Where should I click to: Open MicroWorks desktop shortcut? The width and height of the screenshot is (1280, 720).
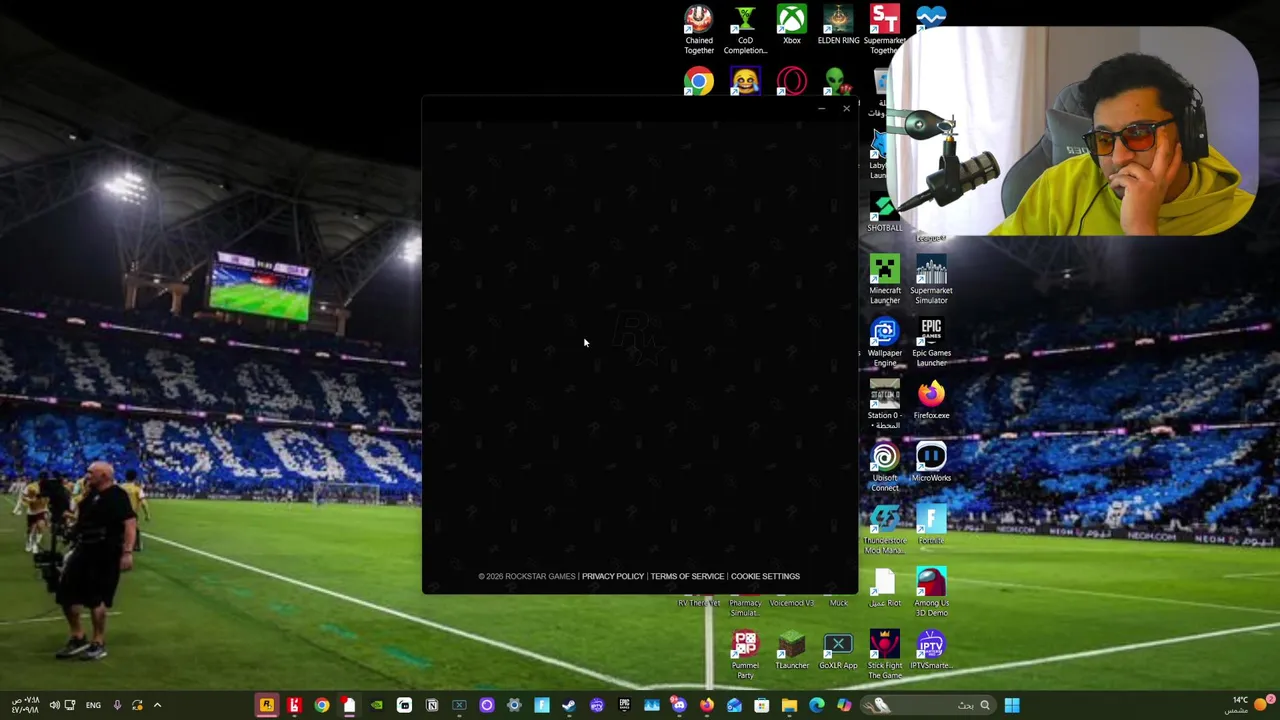click(x=931, y=462)
